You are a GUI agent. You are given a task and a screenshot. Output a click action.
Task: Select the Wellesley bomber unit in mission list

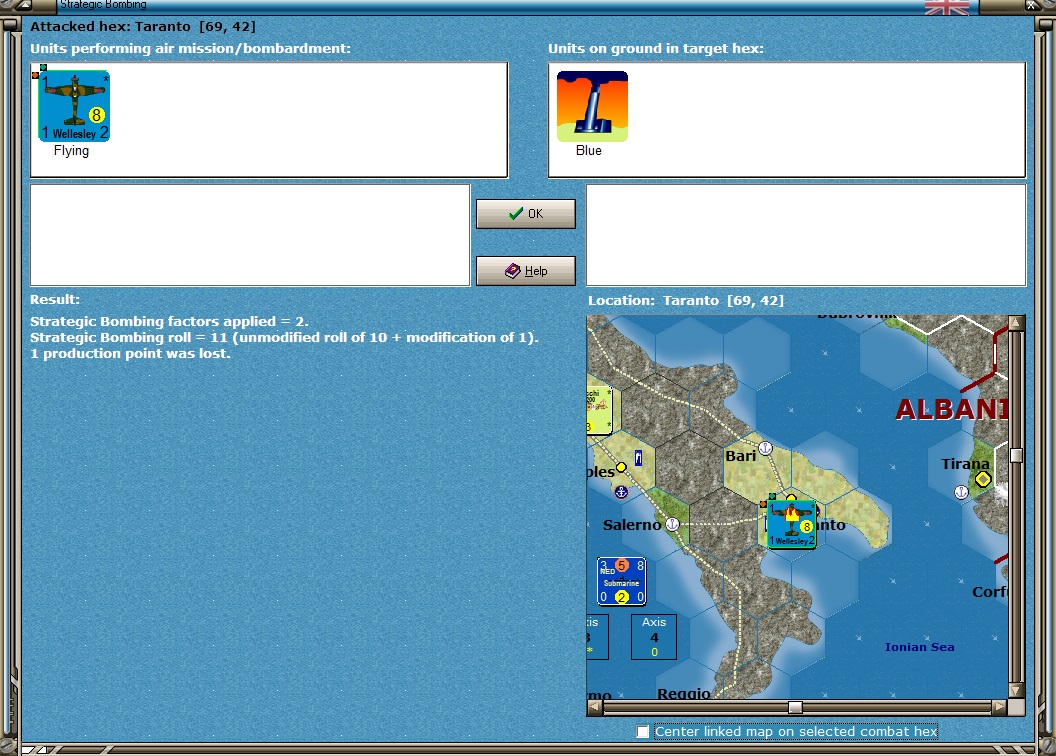pyautogui.click(x=74, y=106)
